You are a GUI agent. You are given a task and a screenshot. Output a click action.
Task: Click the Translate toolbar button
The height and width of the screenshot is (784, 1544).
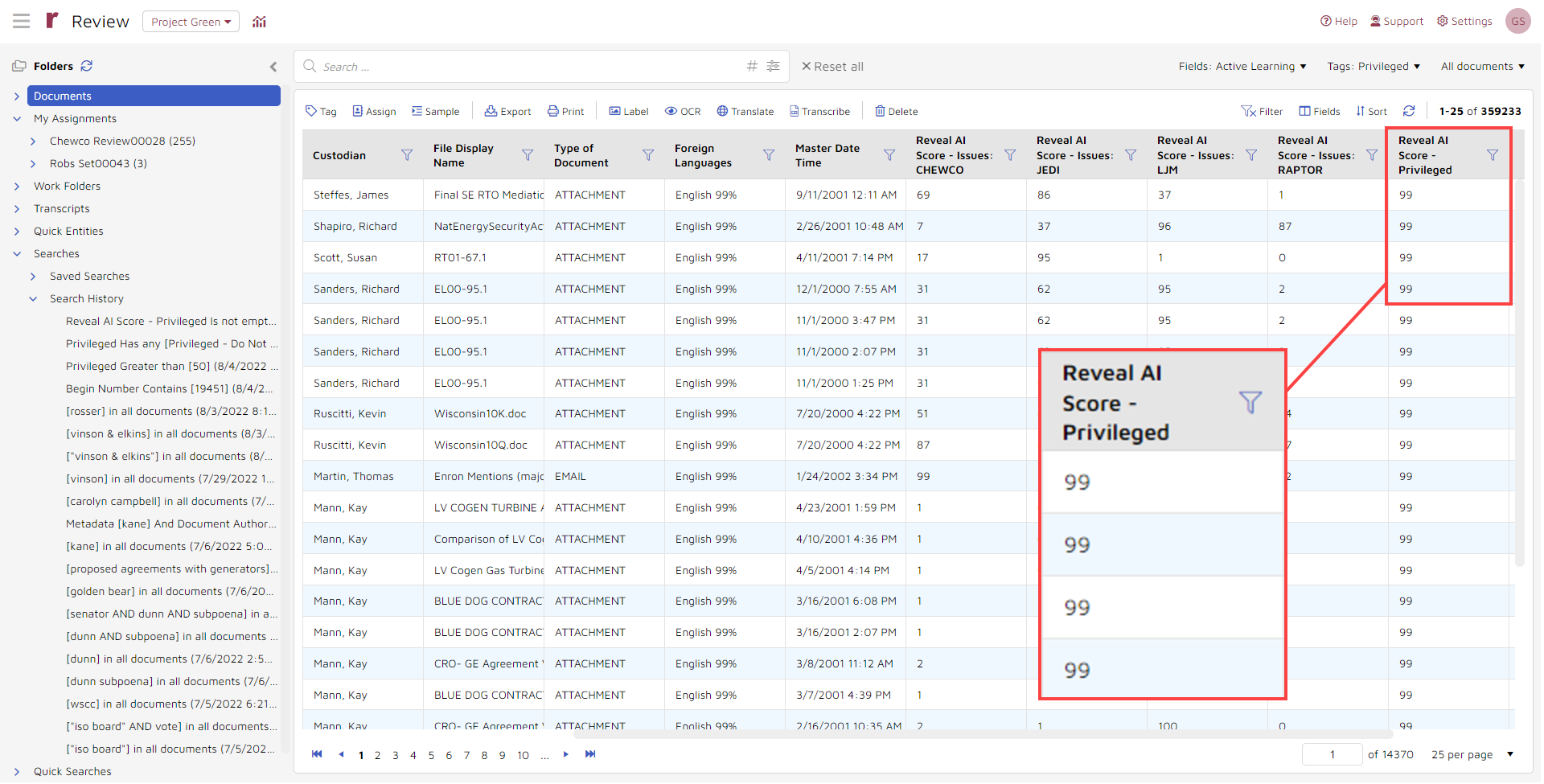745,111
